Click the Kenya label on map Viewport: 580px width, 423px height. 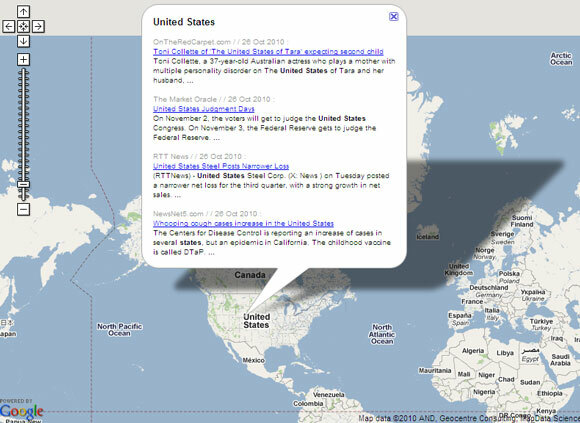546,411
